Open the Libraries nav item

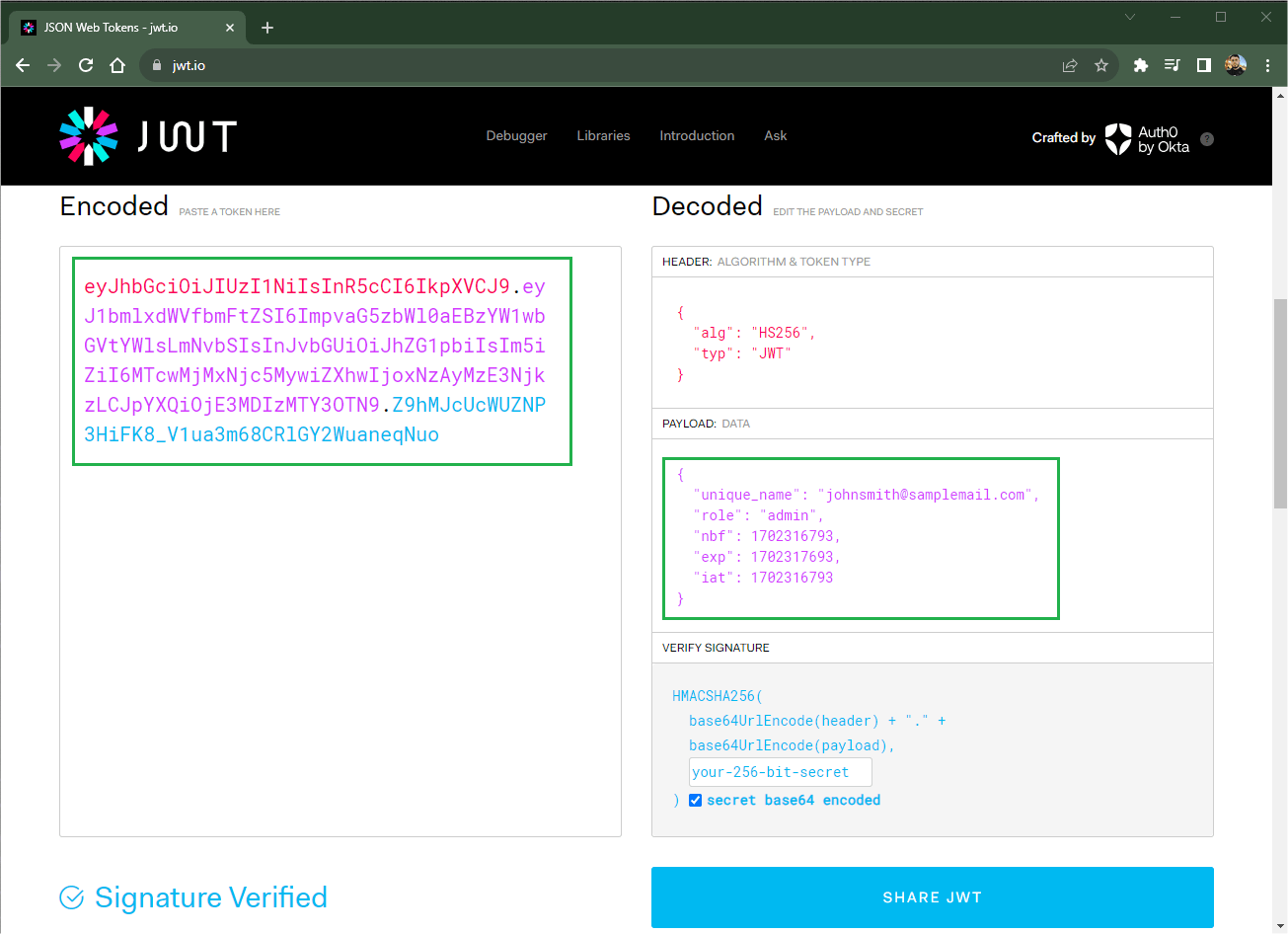[x=603, y=136]
